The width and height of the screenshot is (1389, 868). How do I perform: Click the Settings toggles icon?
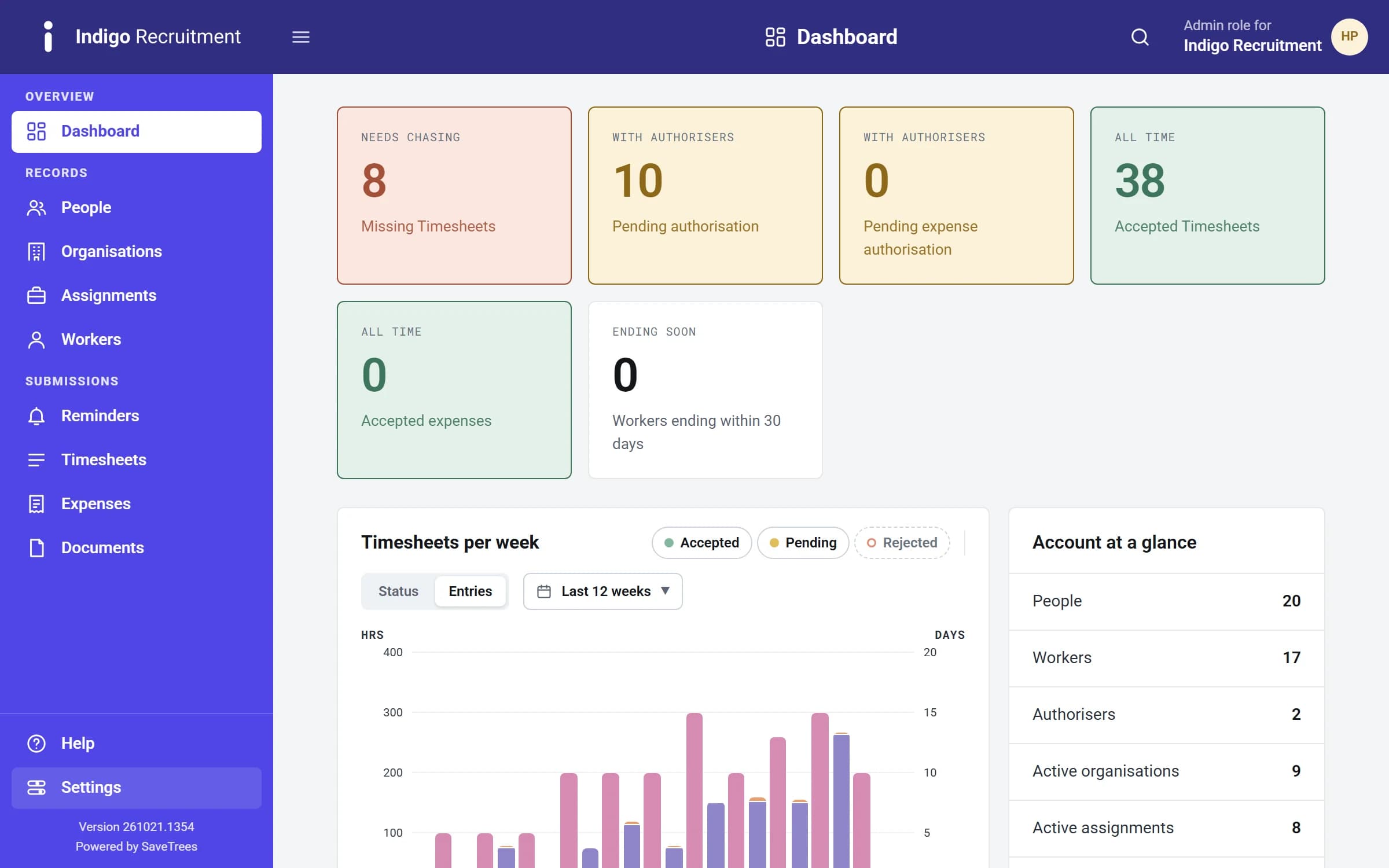36,788
